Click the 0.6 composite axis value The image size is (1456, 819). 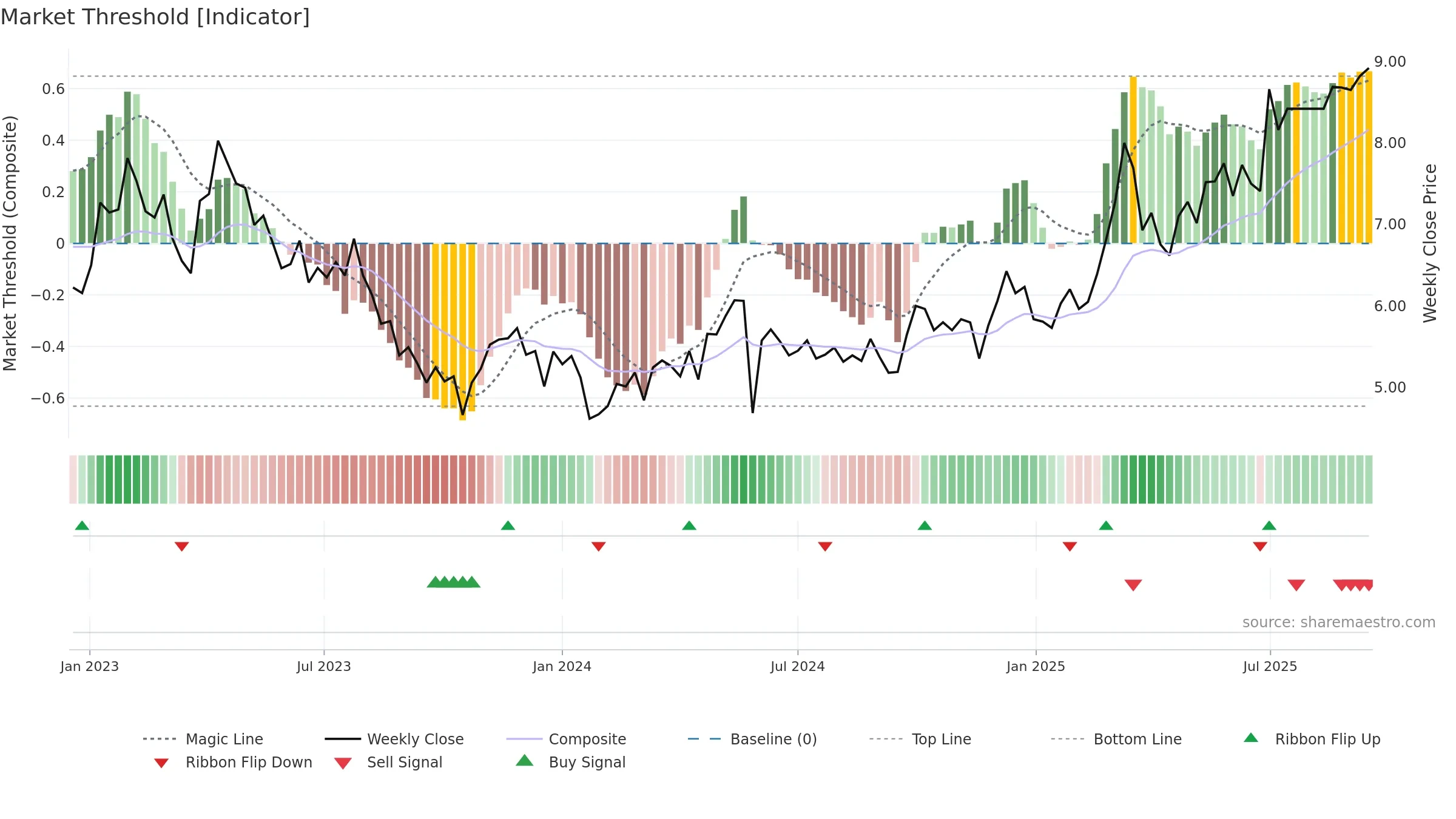tap(53, 89)
